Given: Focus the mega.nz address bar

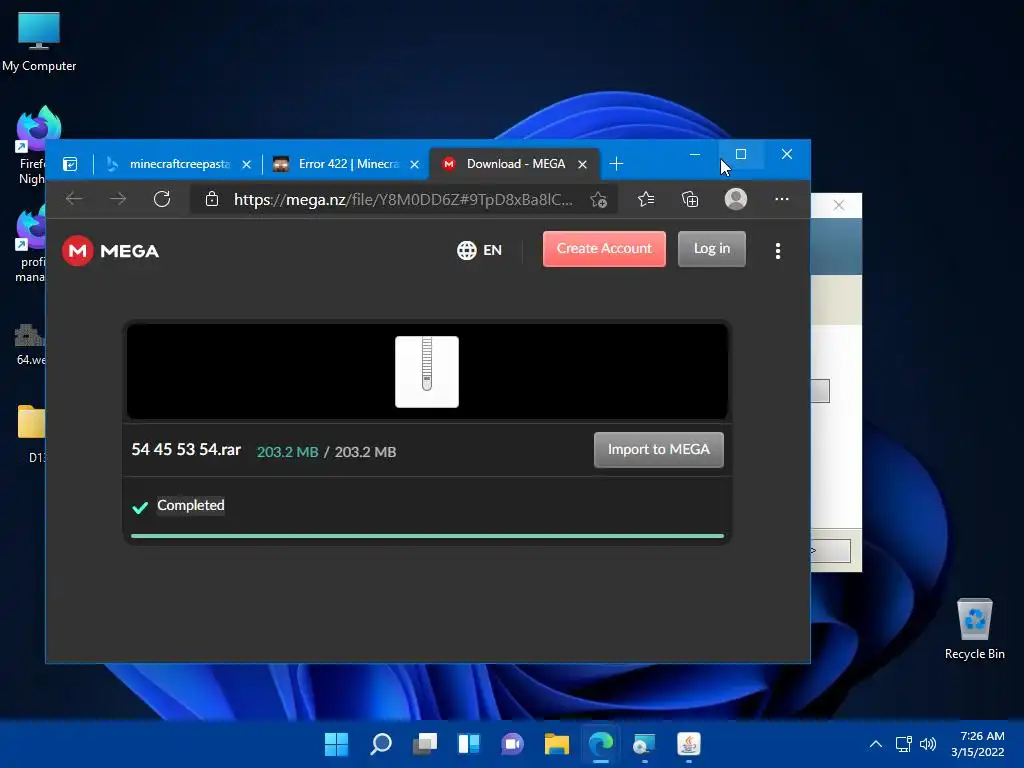Looking at the screenshot, I should pyautogui.click(x=403, y=199).
